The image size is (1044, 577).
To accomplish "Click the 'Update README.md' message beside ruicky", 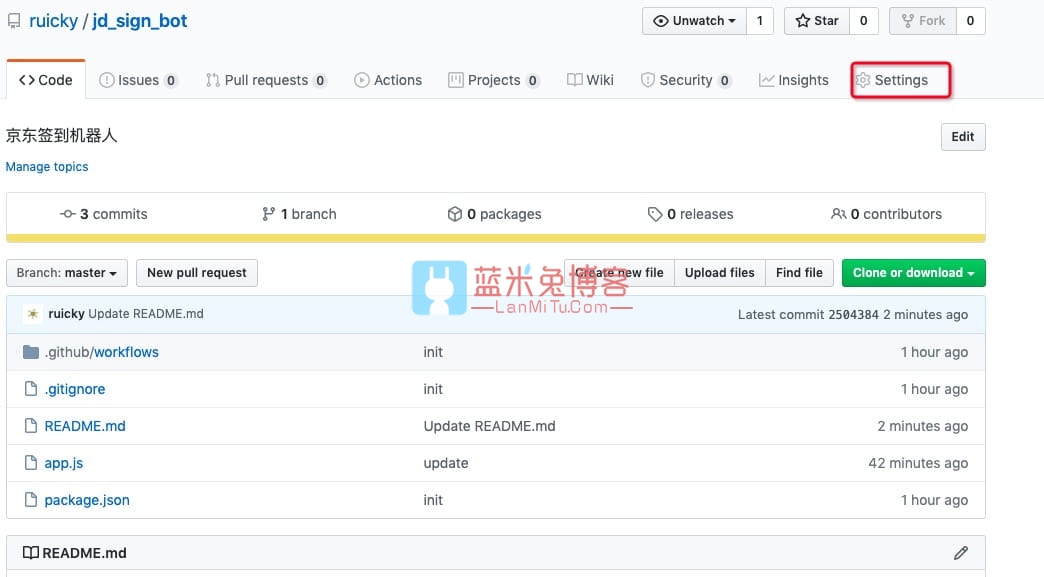I will click(x=146, y=314).
